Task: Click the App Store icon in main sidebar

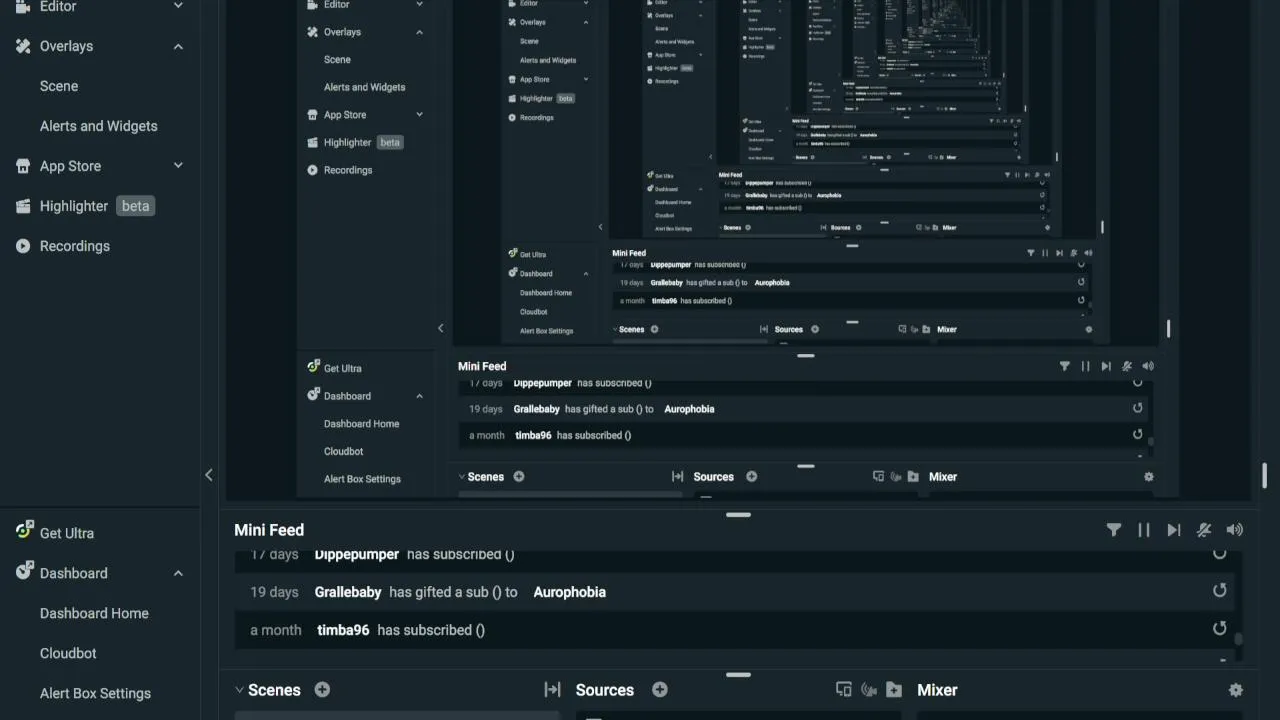Action: (x=23, y=166)
